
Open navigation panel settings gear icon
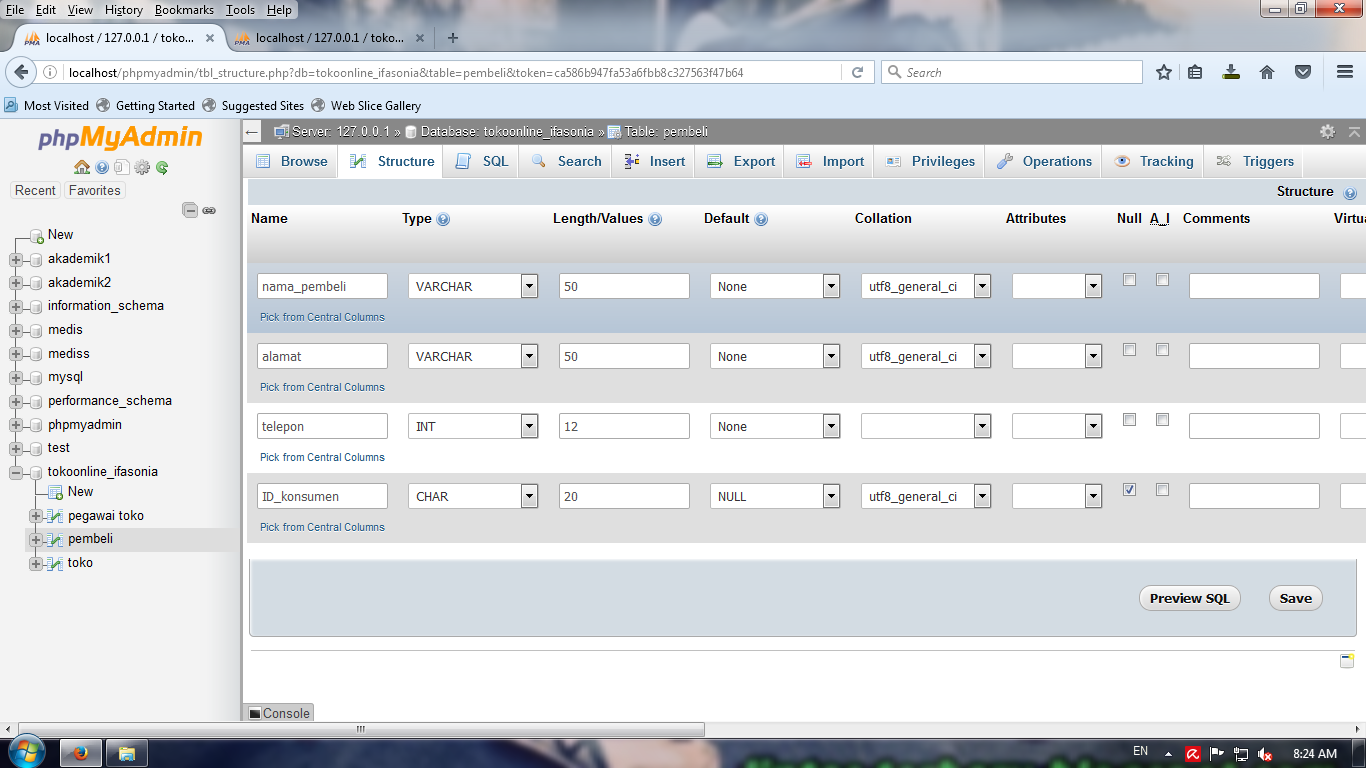[x=141, y=168]
